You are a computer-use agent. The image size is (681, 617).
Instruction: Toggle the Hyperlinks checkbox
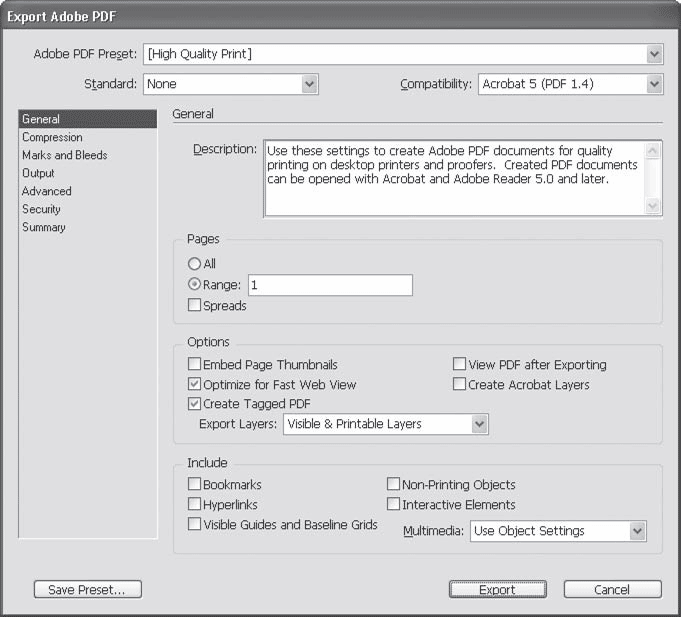pyautogui.click(x=195, y=505)
